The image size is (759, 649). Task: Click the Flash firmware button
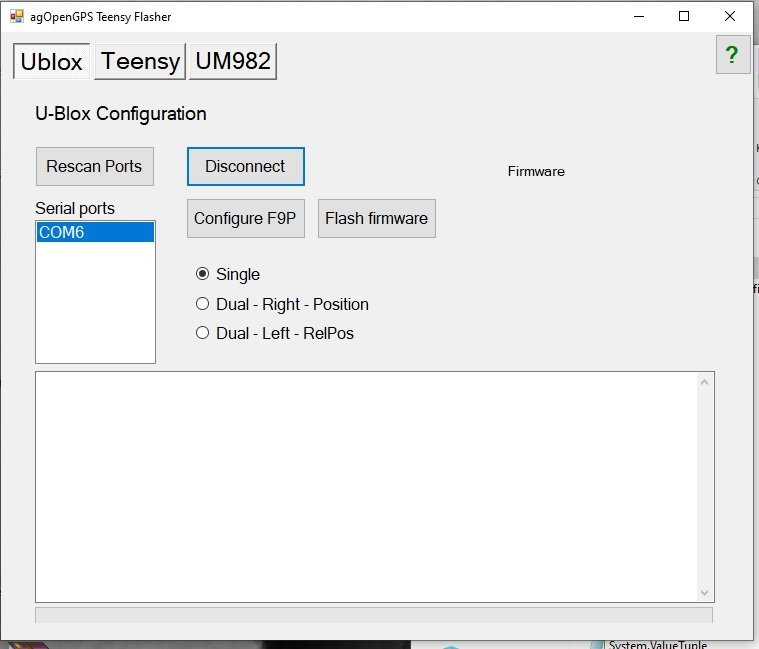[x=376, y=218]
